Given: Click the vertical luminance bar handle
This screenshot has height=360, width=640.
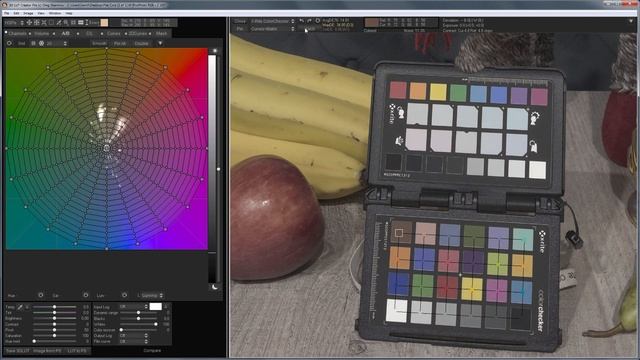Looking at the screenshot, I should (x=218, y=169).
